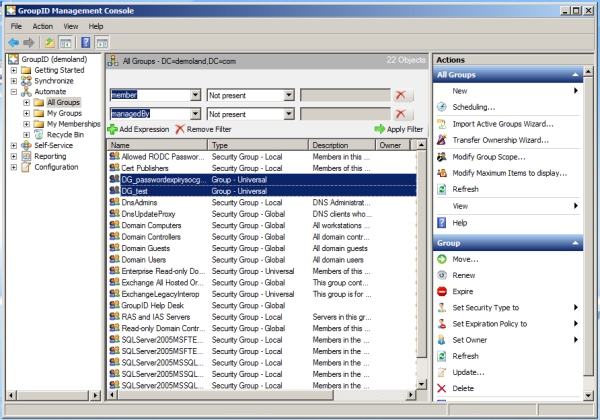Viewport: 600px width, 420px height.
Task: Click the red Expire icon
Action: tap(442, 291)
